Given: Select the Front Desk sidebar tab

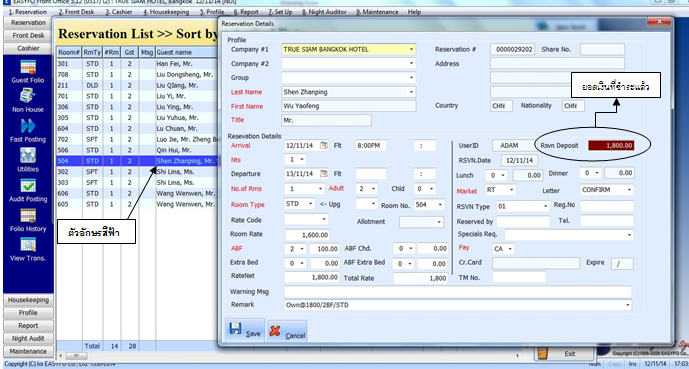Looking at the screenshot, I should (28, 36).
